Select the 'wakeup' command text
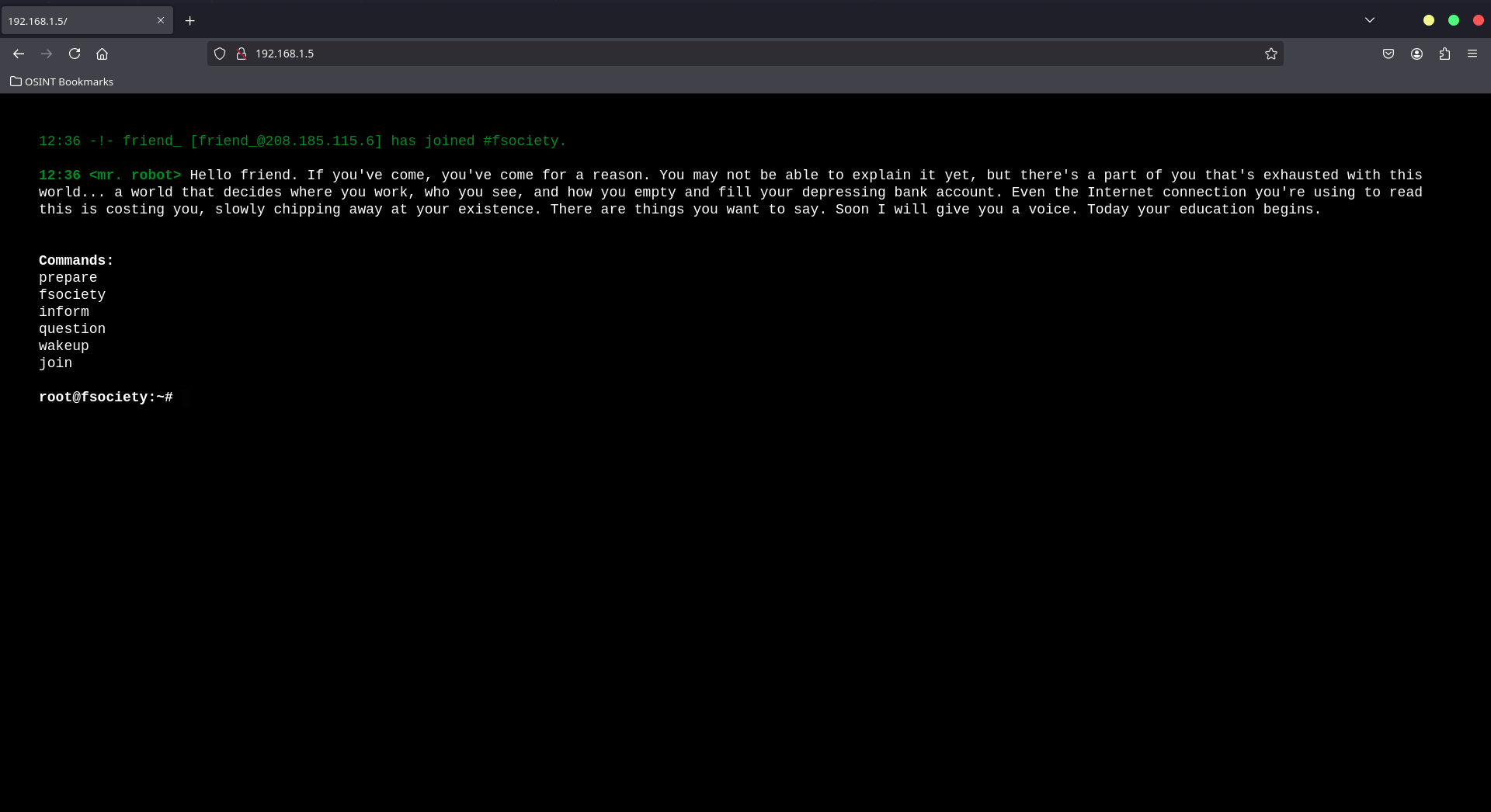 tap(64, 346)
